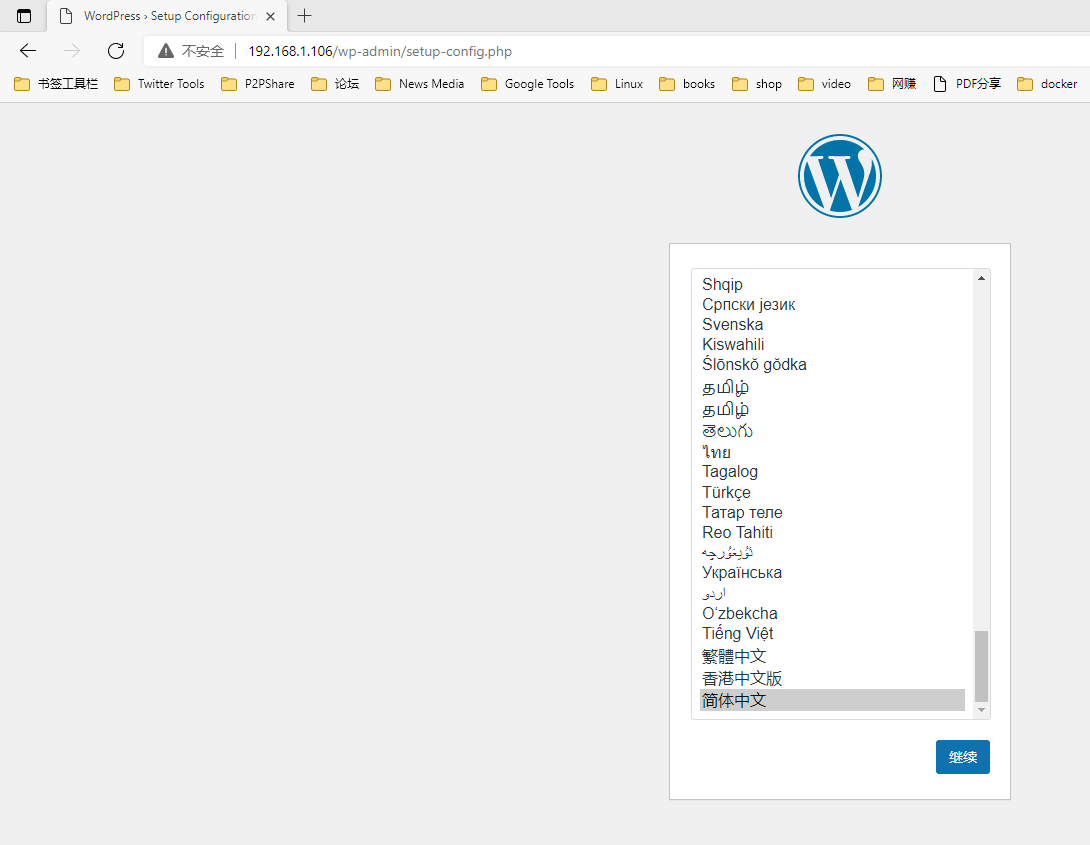
Task: Select Türkçe language option
Action: click(832, 492)
